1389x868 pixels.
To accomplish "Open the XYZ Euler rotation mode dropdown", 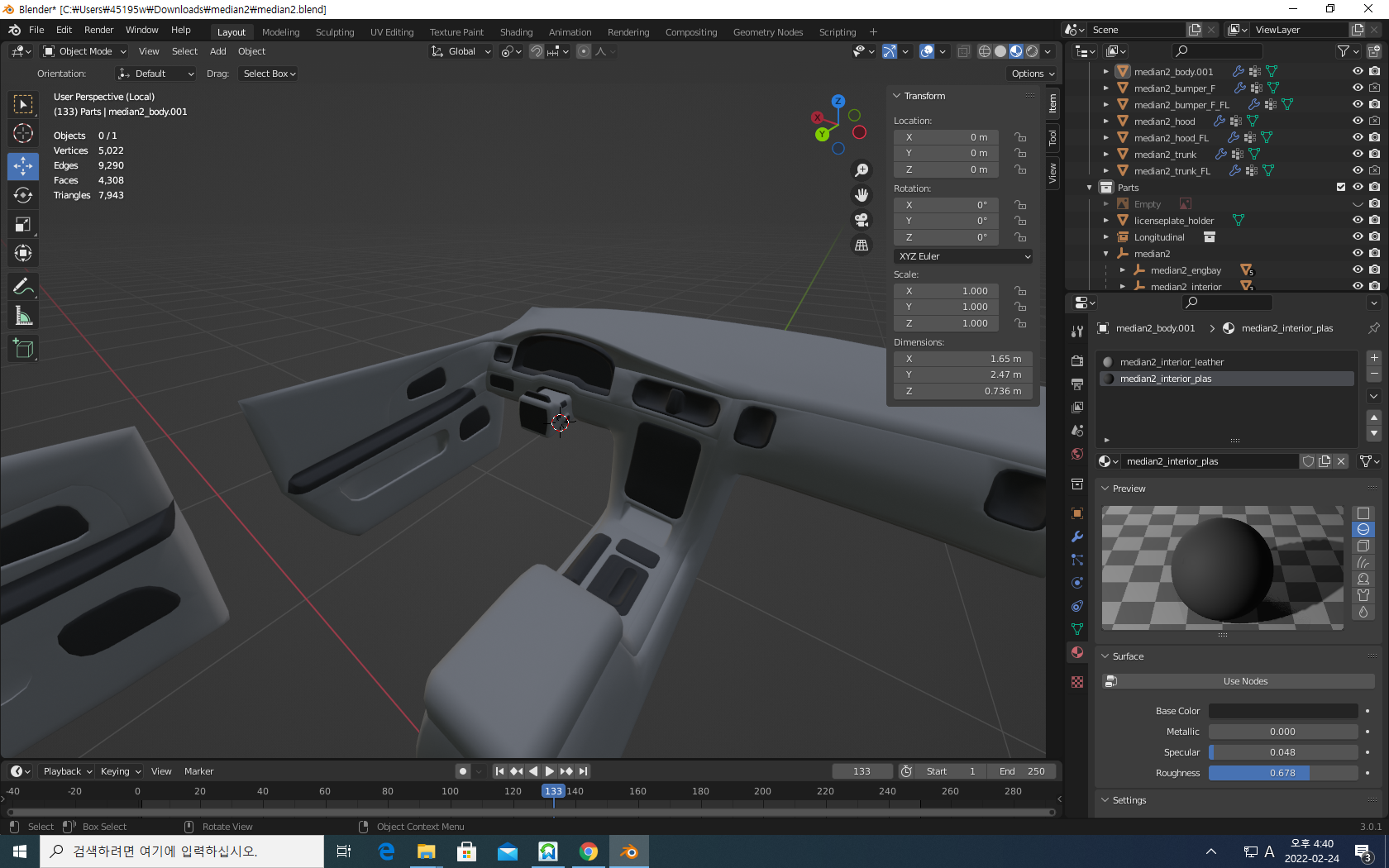I will point(963,256).
